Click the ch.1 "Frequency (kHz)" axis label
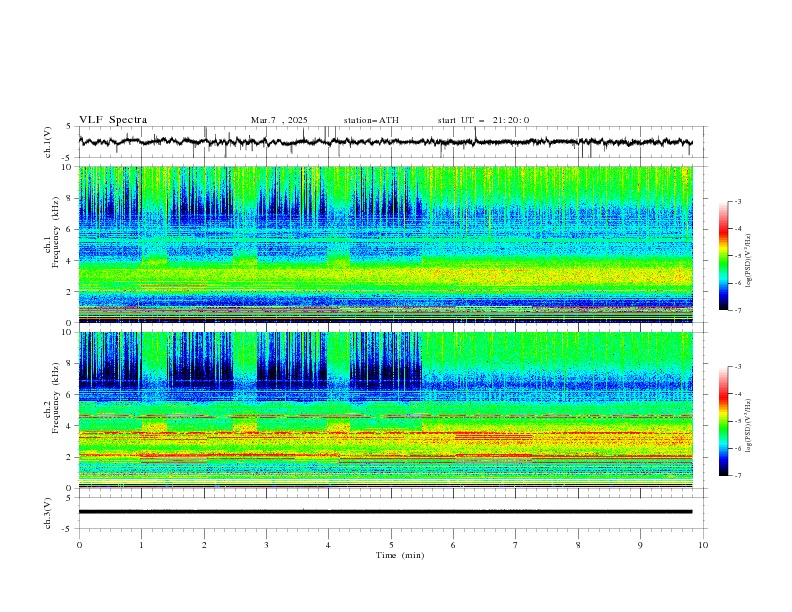 [56, 233]
